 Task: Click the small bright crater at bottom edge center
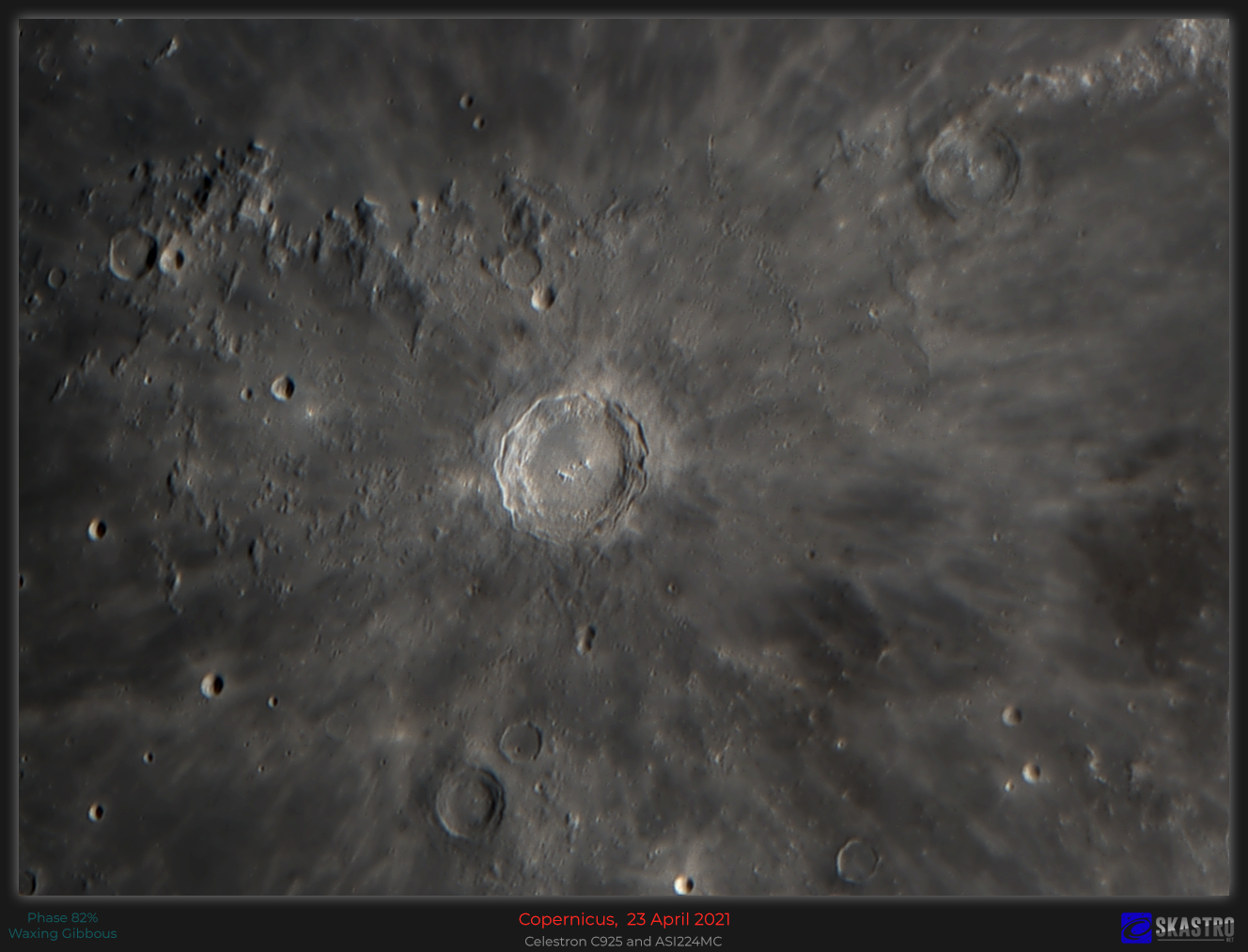(x=683, y=884)
